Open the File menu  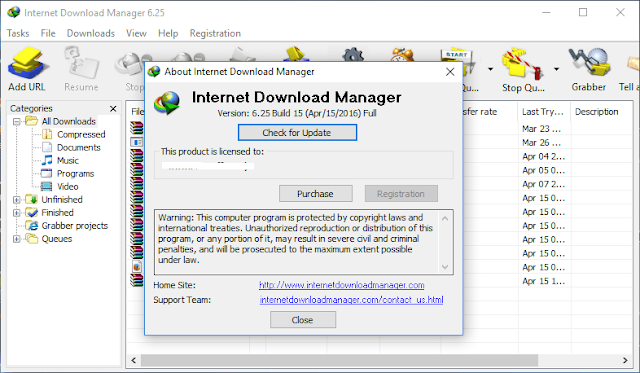(48, 33)
